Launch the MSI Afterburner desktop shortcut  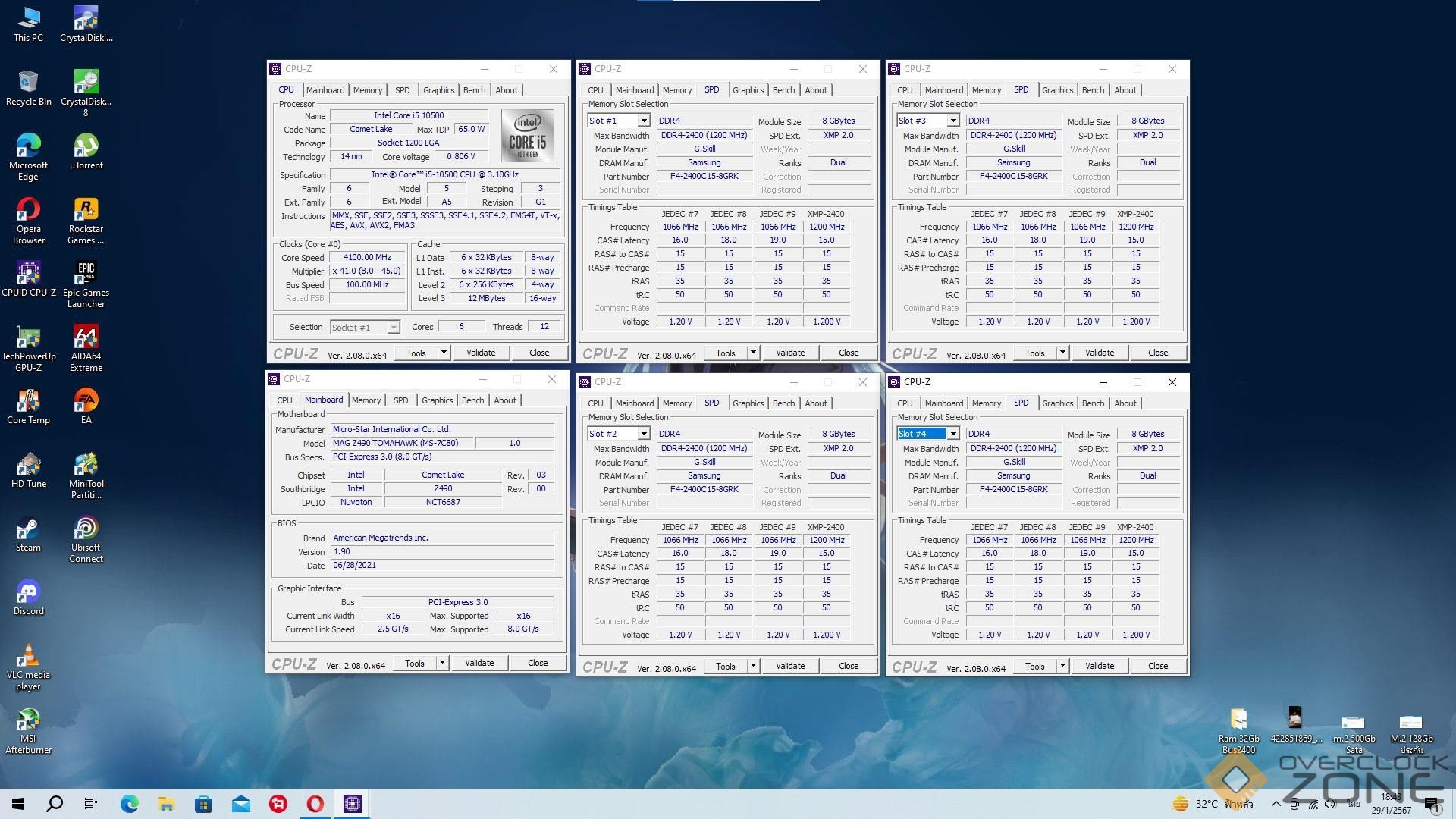[28, 720]
